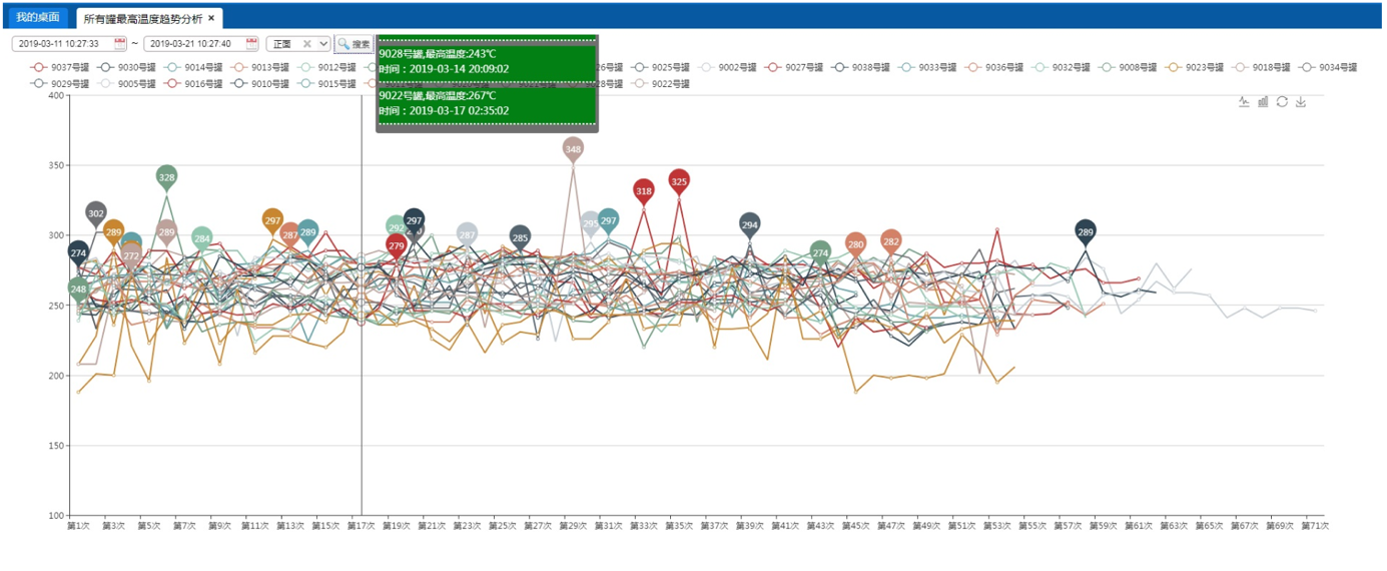Click the red 325 marker pin
Screen dimensions: 1387x571
coord(679,181)
